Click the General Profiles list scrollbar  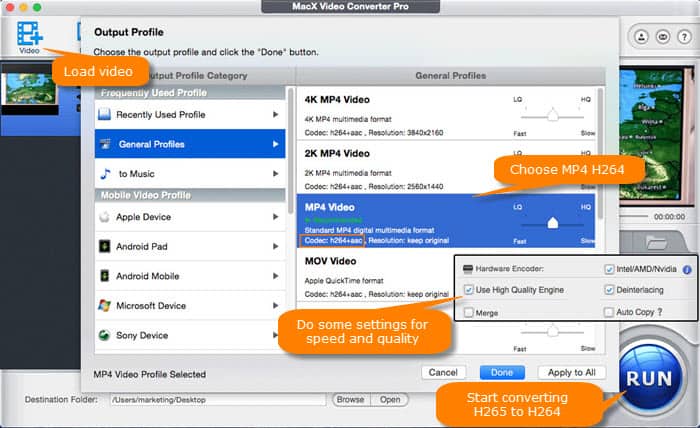point(600,152)
